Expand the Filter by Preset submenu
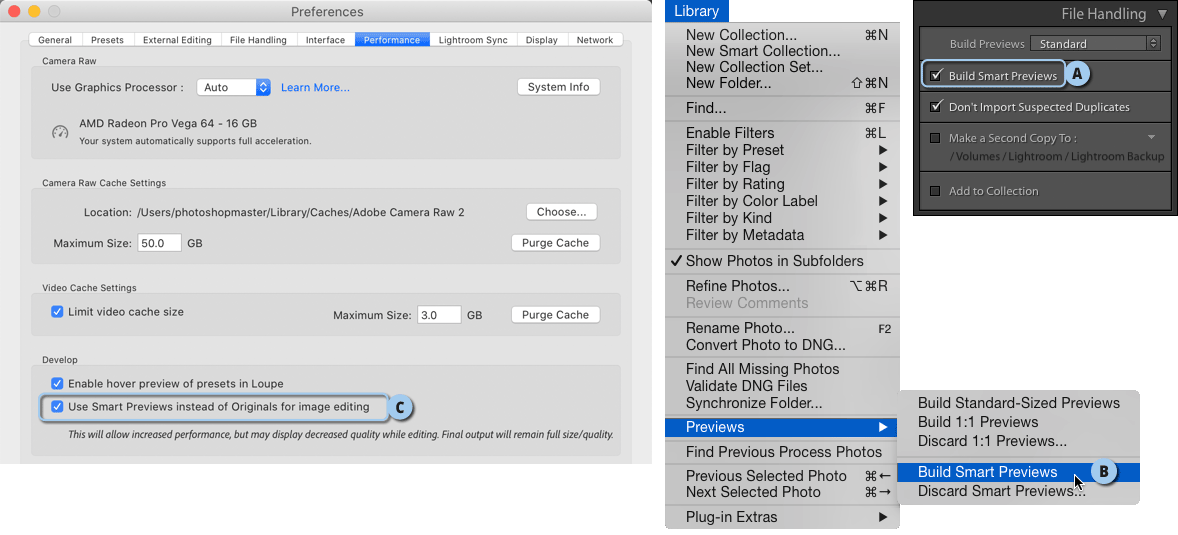 coord(782,150)
